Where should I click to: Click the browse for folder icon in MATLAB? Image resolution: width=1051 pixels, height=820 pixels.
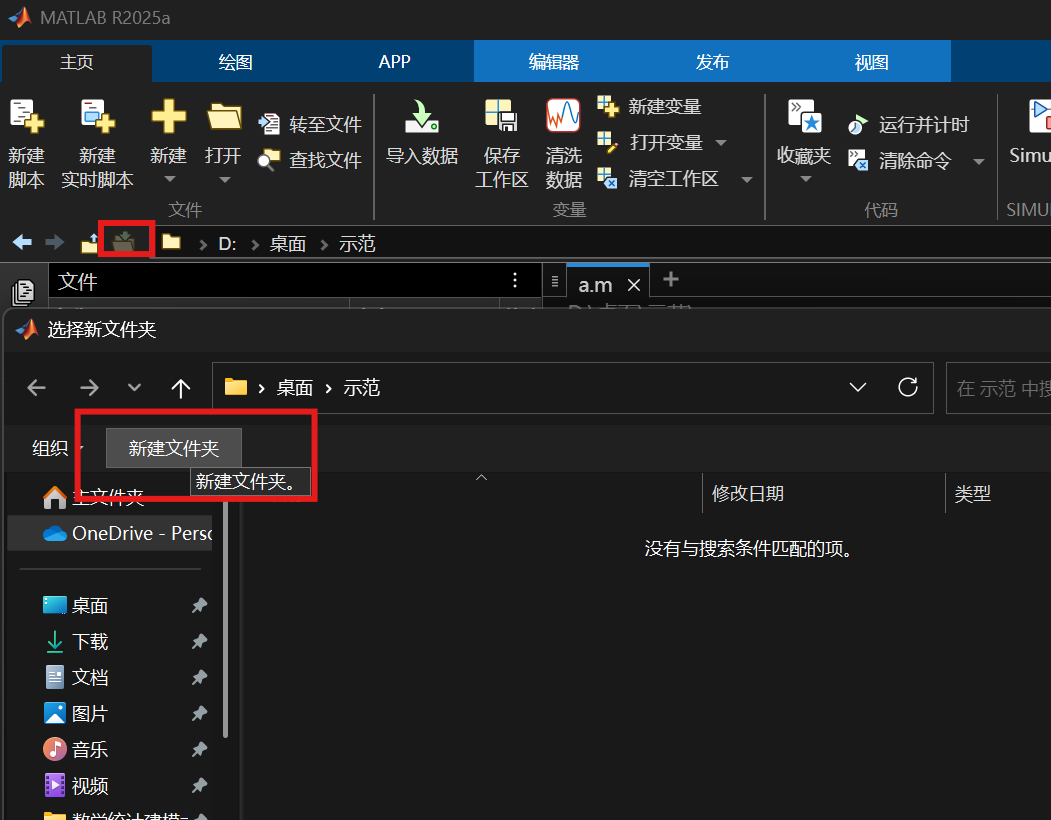(124, 241)
